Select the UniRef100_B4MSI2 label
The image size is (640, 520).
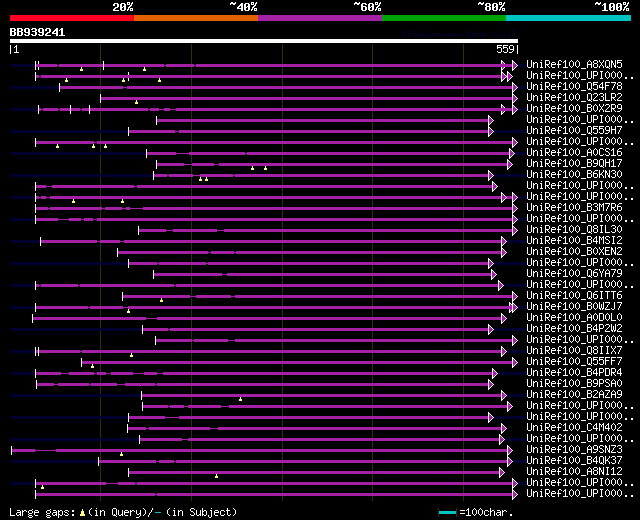574,241
